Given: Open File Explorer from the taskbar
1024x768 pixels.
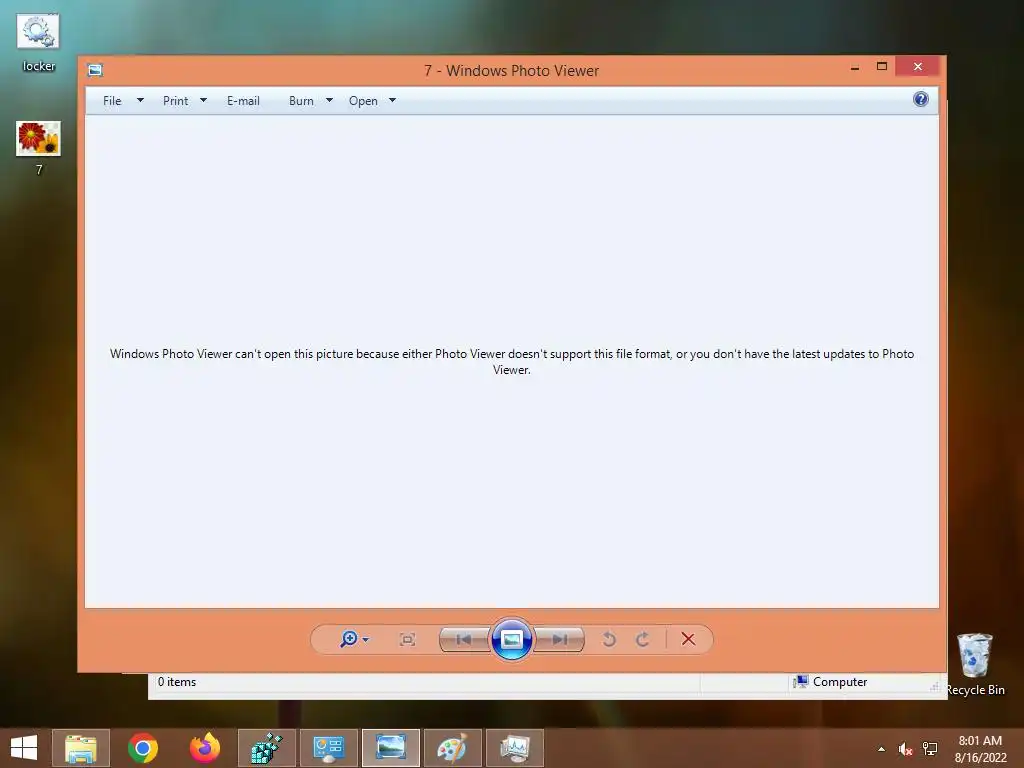Looking at the screenshot, I should tap(81, 748).
